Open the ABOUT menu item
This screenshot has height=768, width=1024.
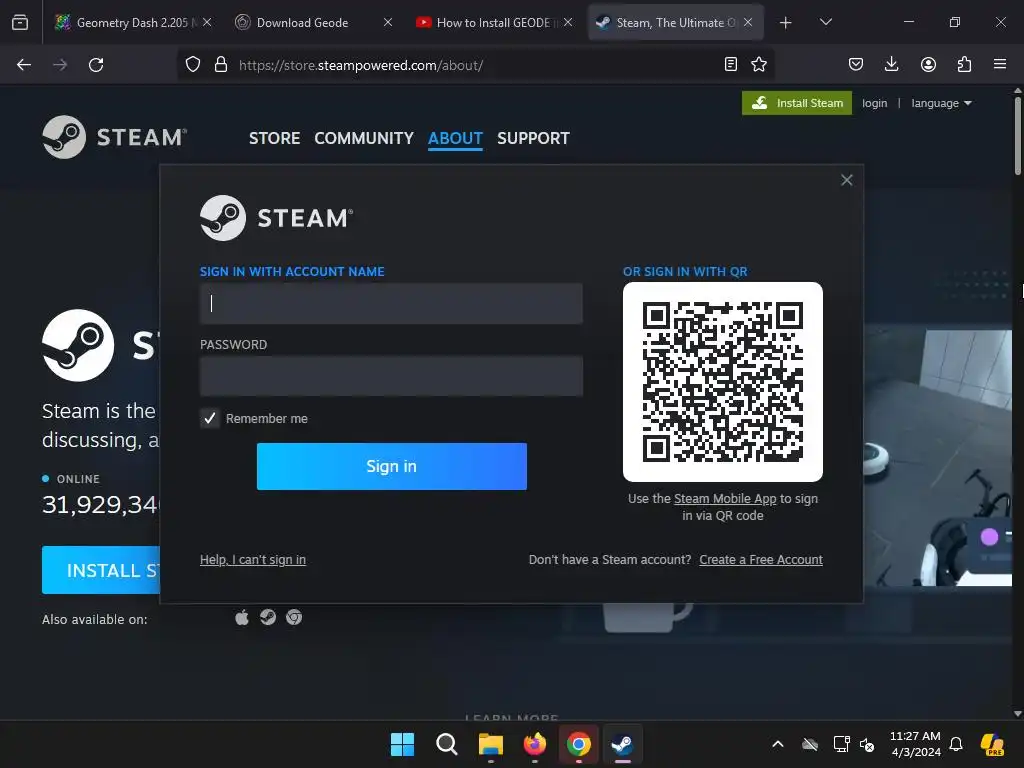click(455, 138)
